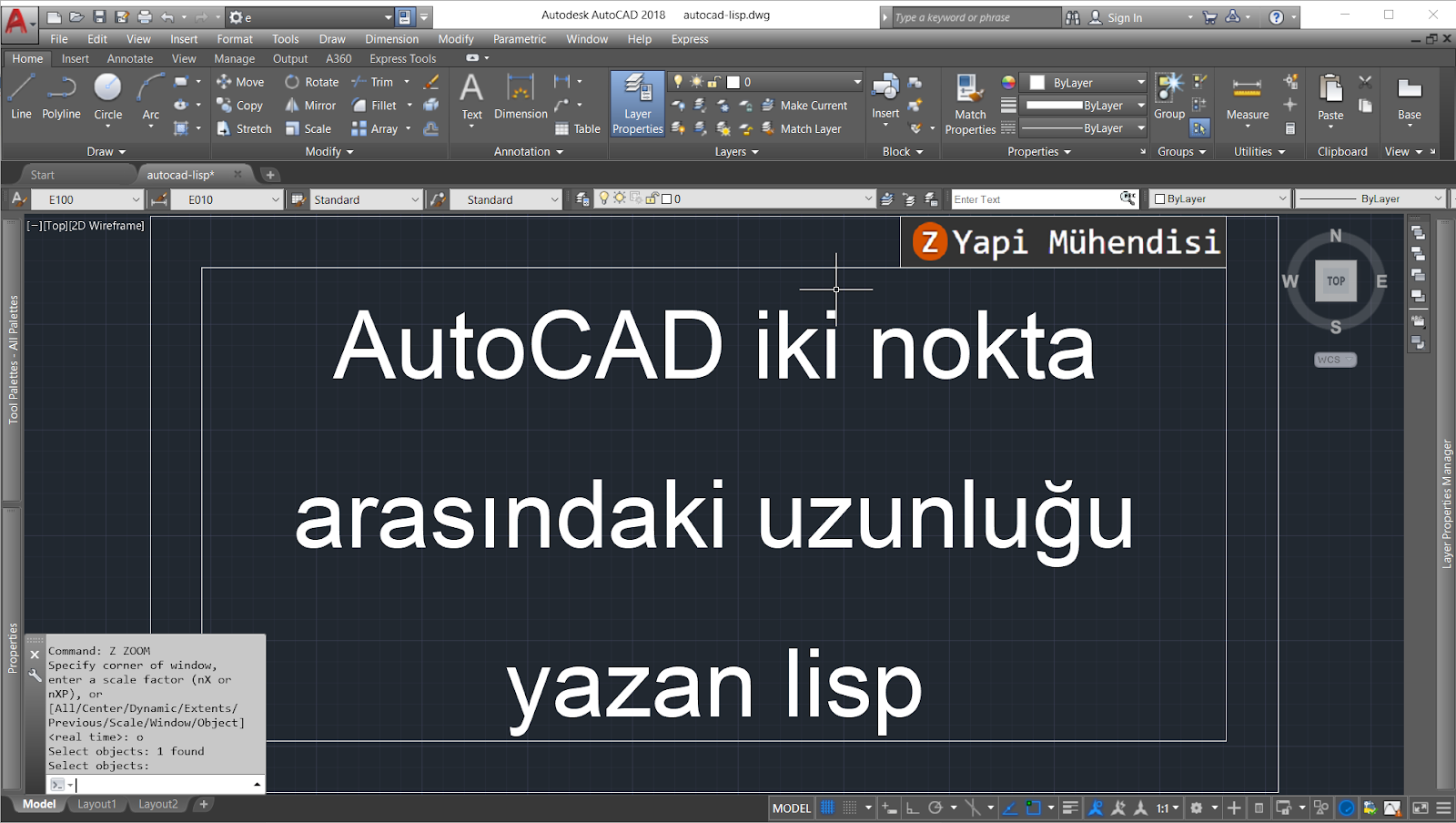Click the WCS coordinate system label
The image size is (1456, 823).
(1335, 360)
